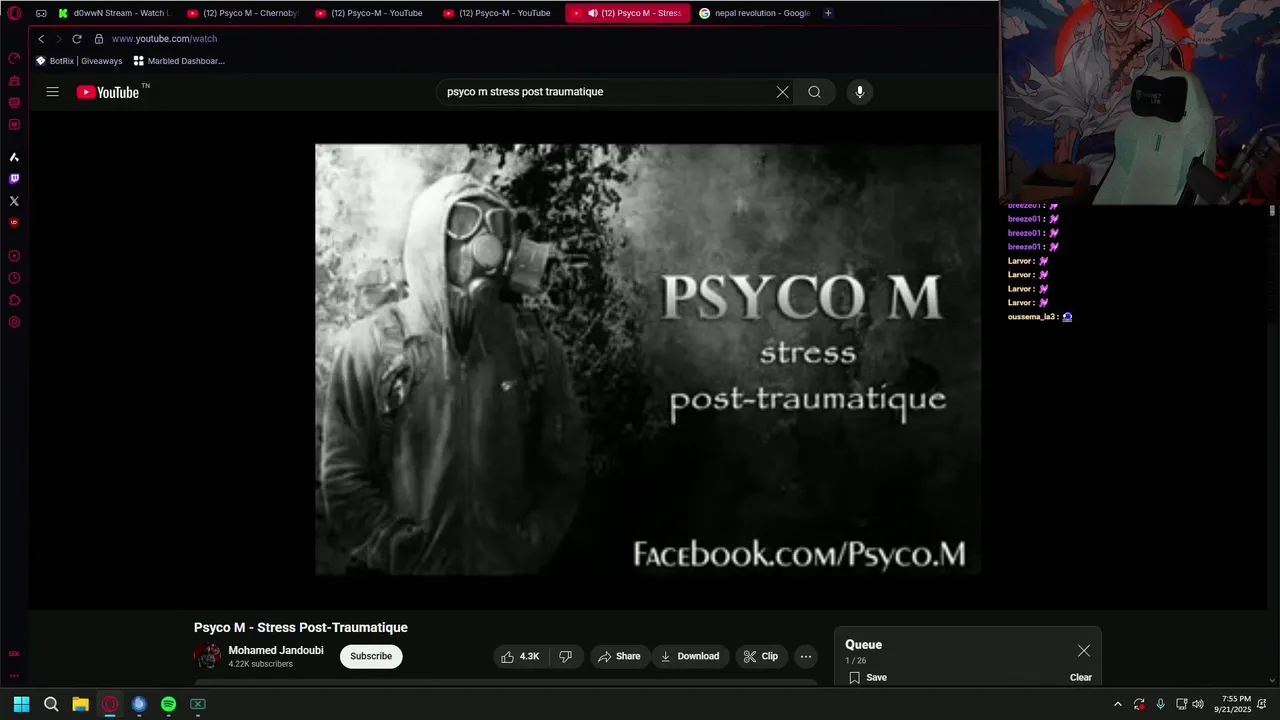Select the active Psyco M - Stress tab
The image size is (1280, 720).
[x=628, y=13]
